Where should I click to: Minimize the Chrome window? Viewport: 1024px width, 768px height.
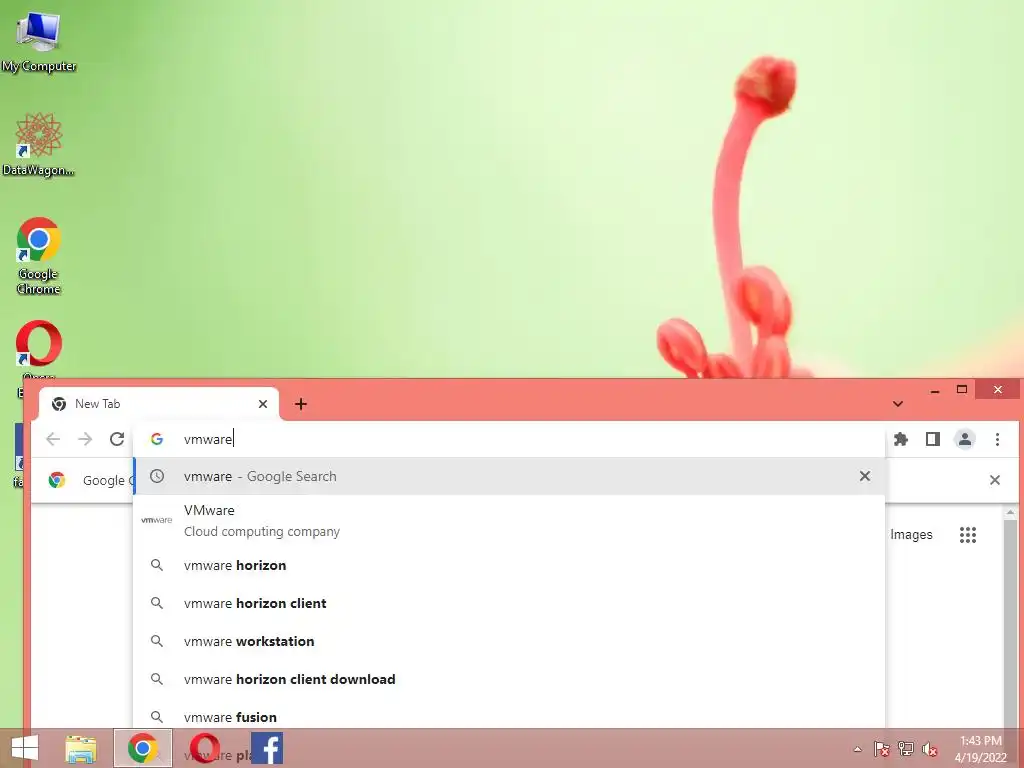point(935,390)
